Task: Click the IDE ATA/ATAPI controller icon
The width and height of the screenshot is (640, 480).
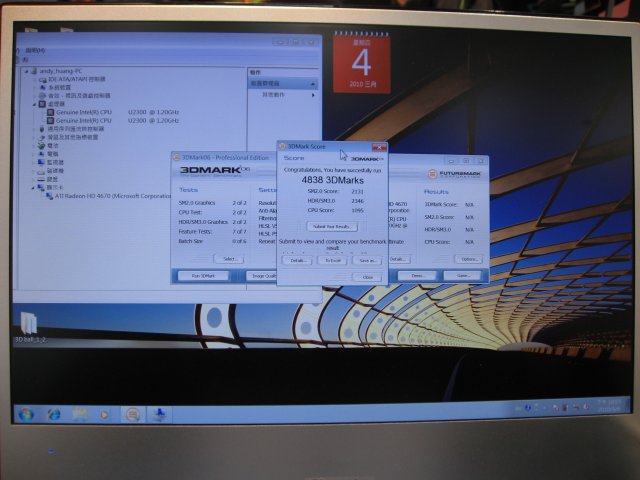Action: click(x=42, y=79)
